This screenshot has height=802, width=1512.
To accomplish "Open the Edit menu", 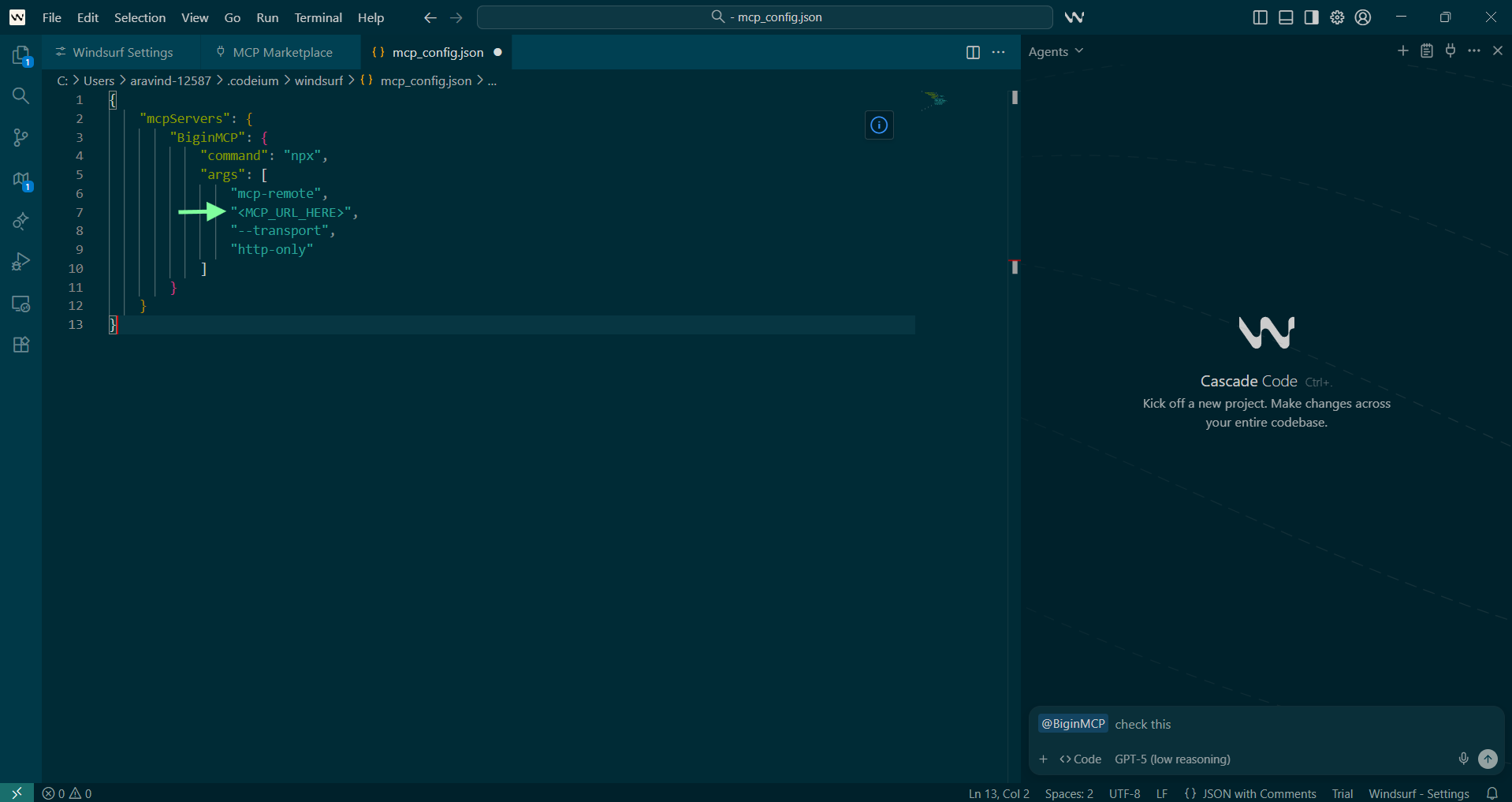I will [x=88, y=17].
